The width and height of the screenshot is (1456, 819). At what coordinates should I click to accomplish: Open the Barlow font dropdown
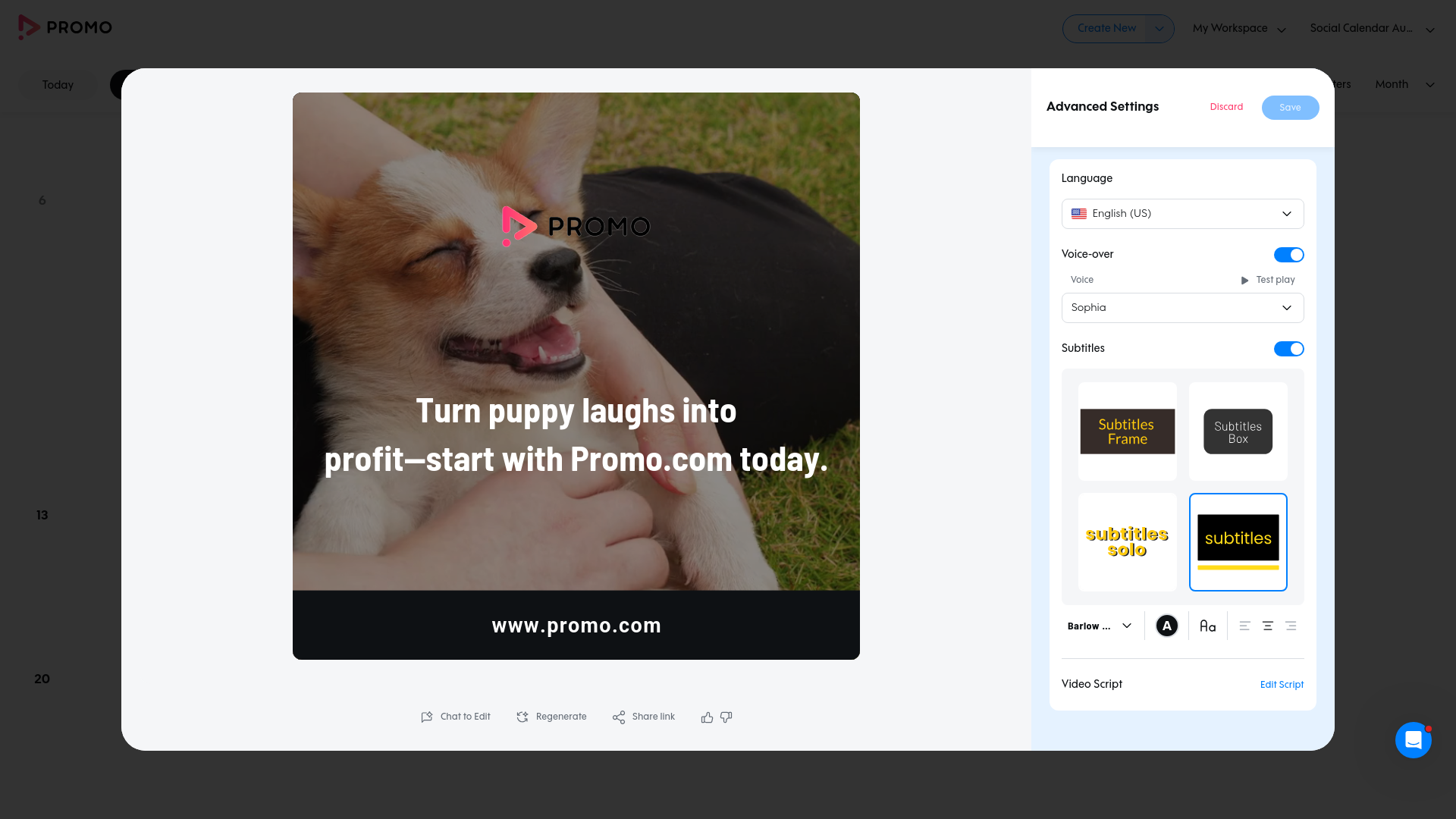pos(1100,626)
